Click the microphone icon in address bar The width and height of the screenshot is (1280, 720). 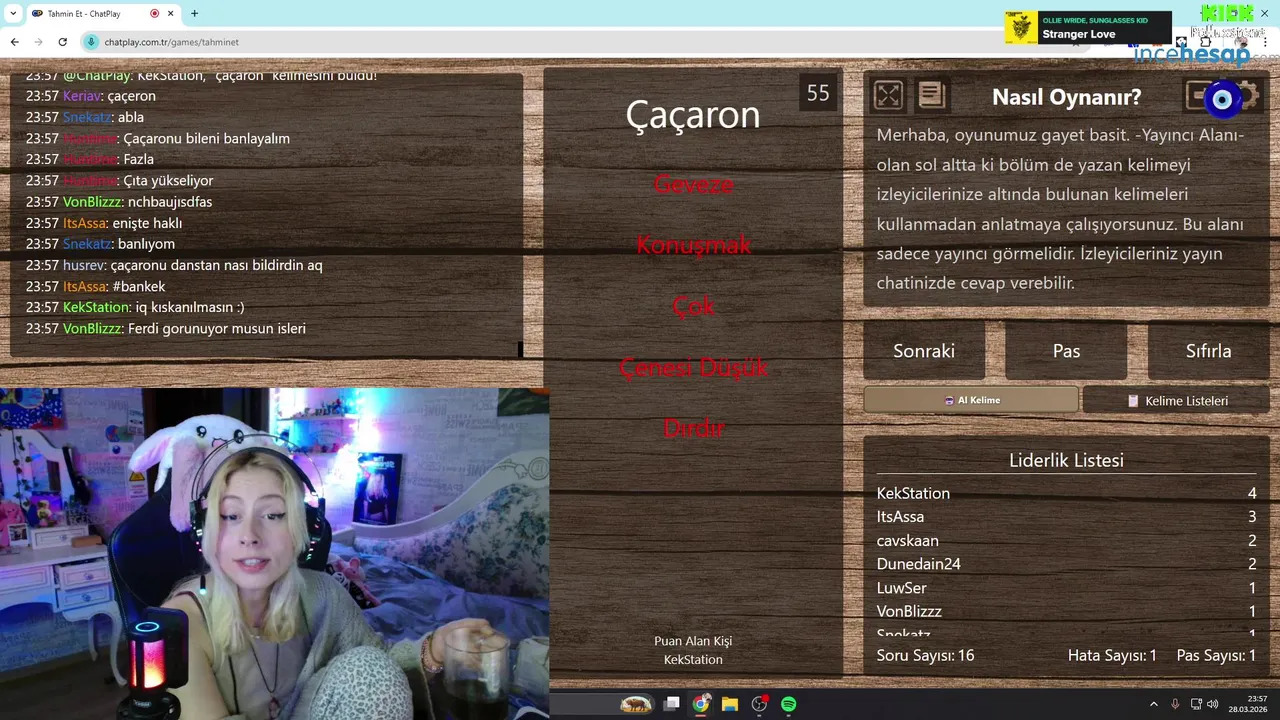click(92, 42)
